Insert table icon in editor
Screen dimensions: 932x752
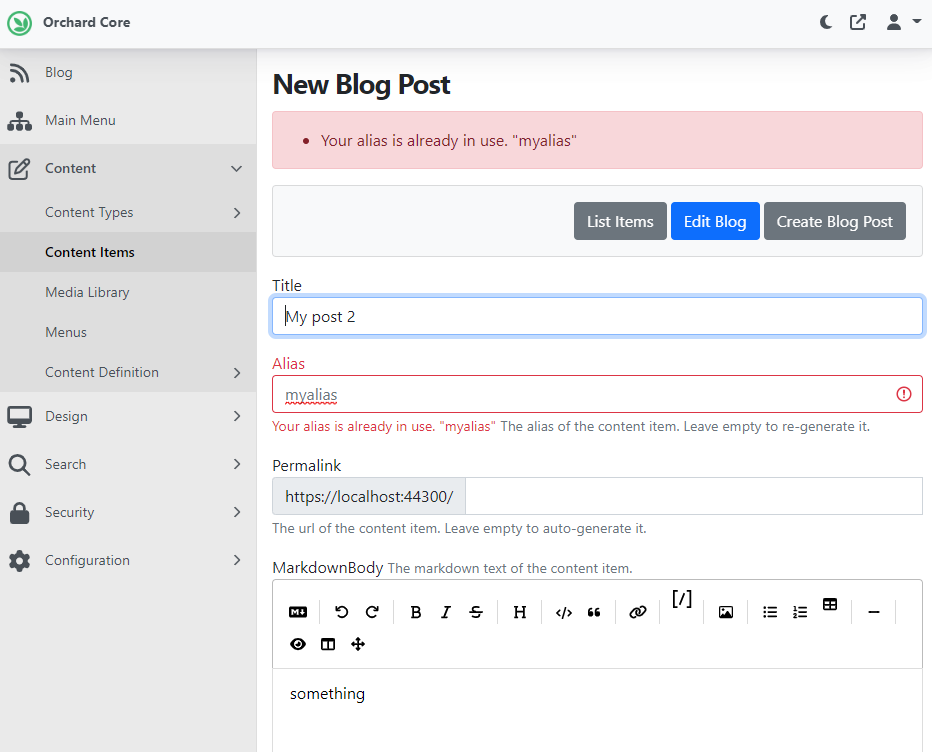pyautogui.click(x=830, y=605)
